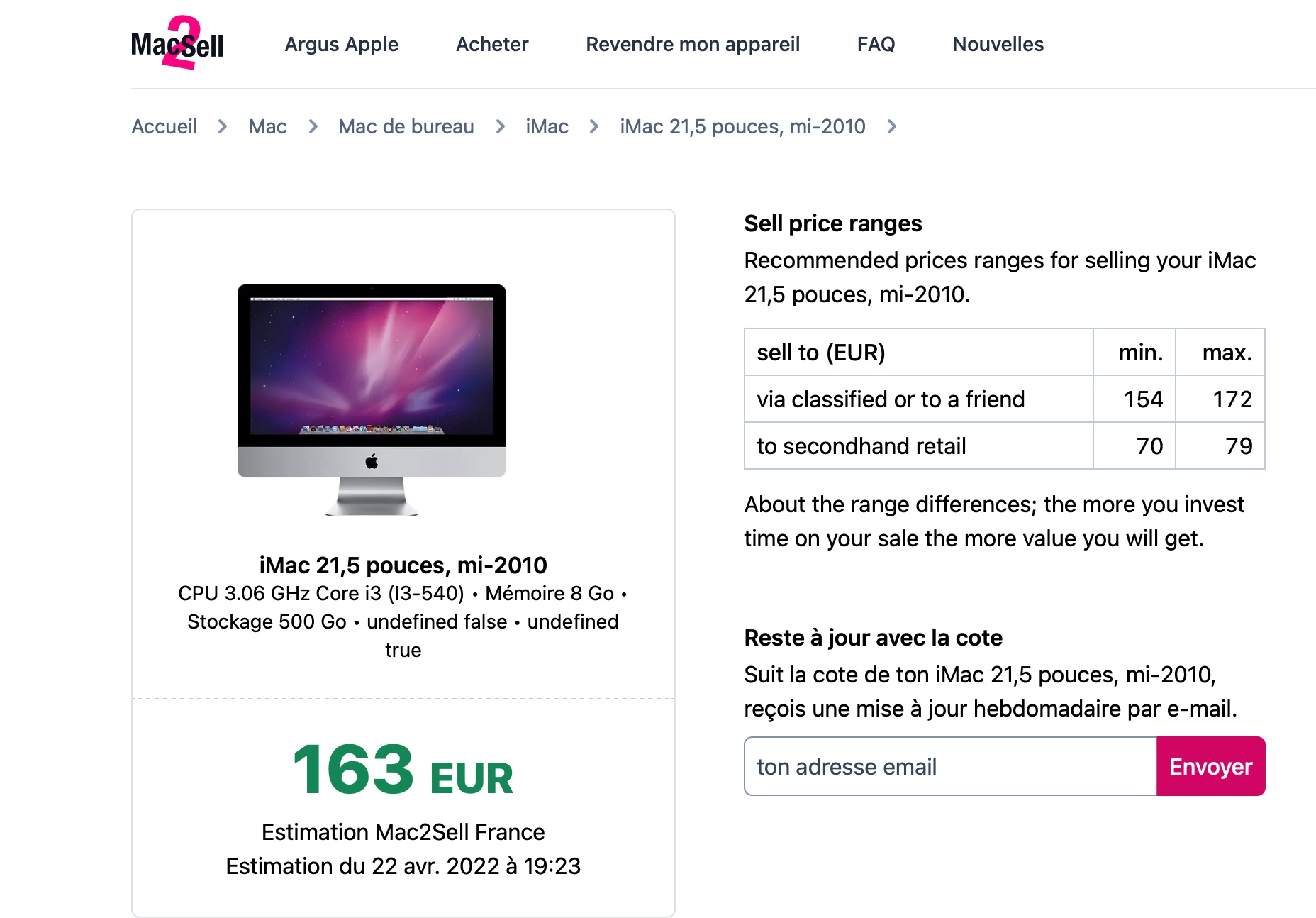
Task: Open iMac 21,5 pouces, mi-2010 breadcrumb
Action: [742, 126]
